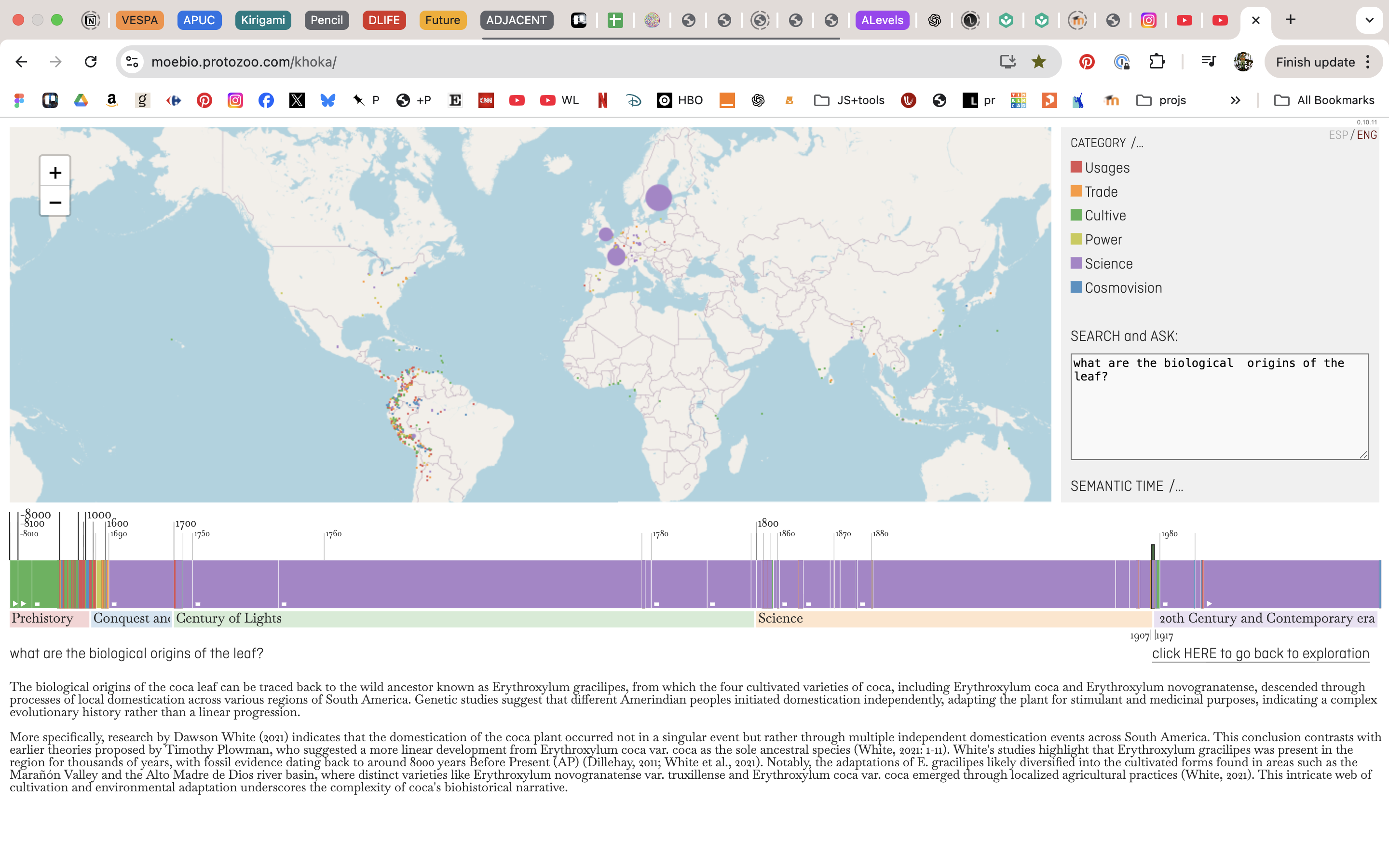Viewport: 1389px width, 868px height.
Task: Open the tab search dropdown arrow
Action: pos(1370,20)
